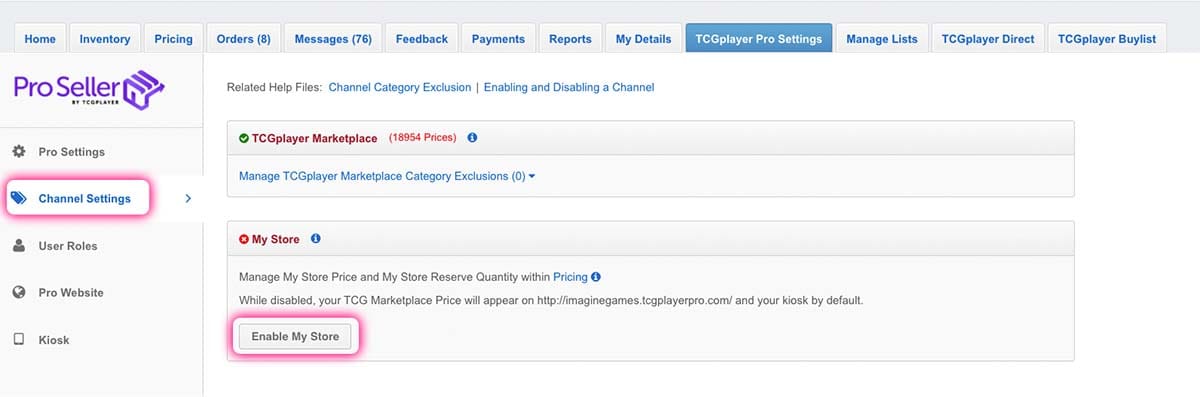The image size is (1200, 397).
Task: Go to the Orders (8) tab
Action: click(x=244, y=39)
